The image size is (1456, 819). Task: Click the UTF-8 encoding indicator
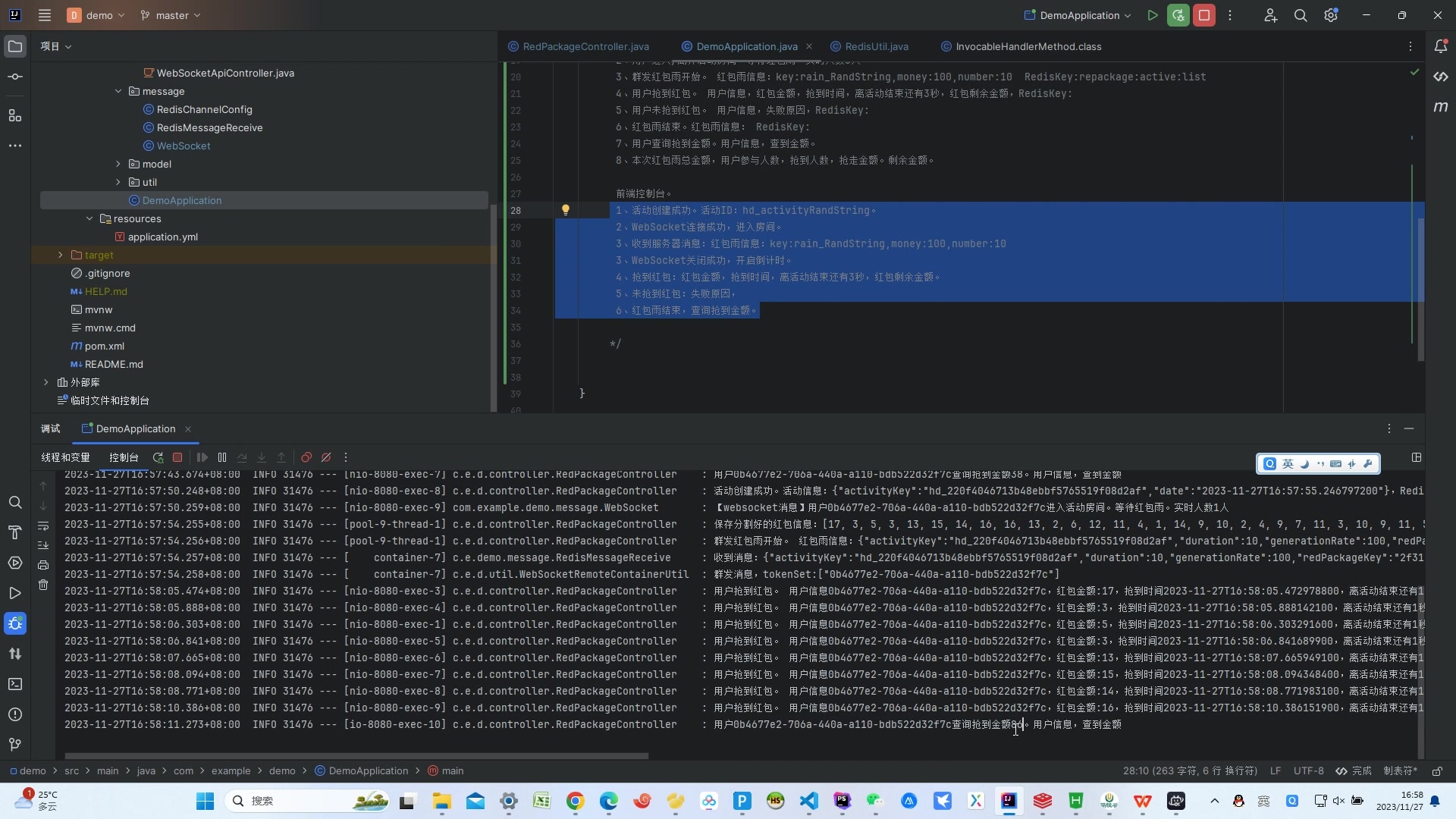pos(1309,770)
